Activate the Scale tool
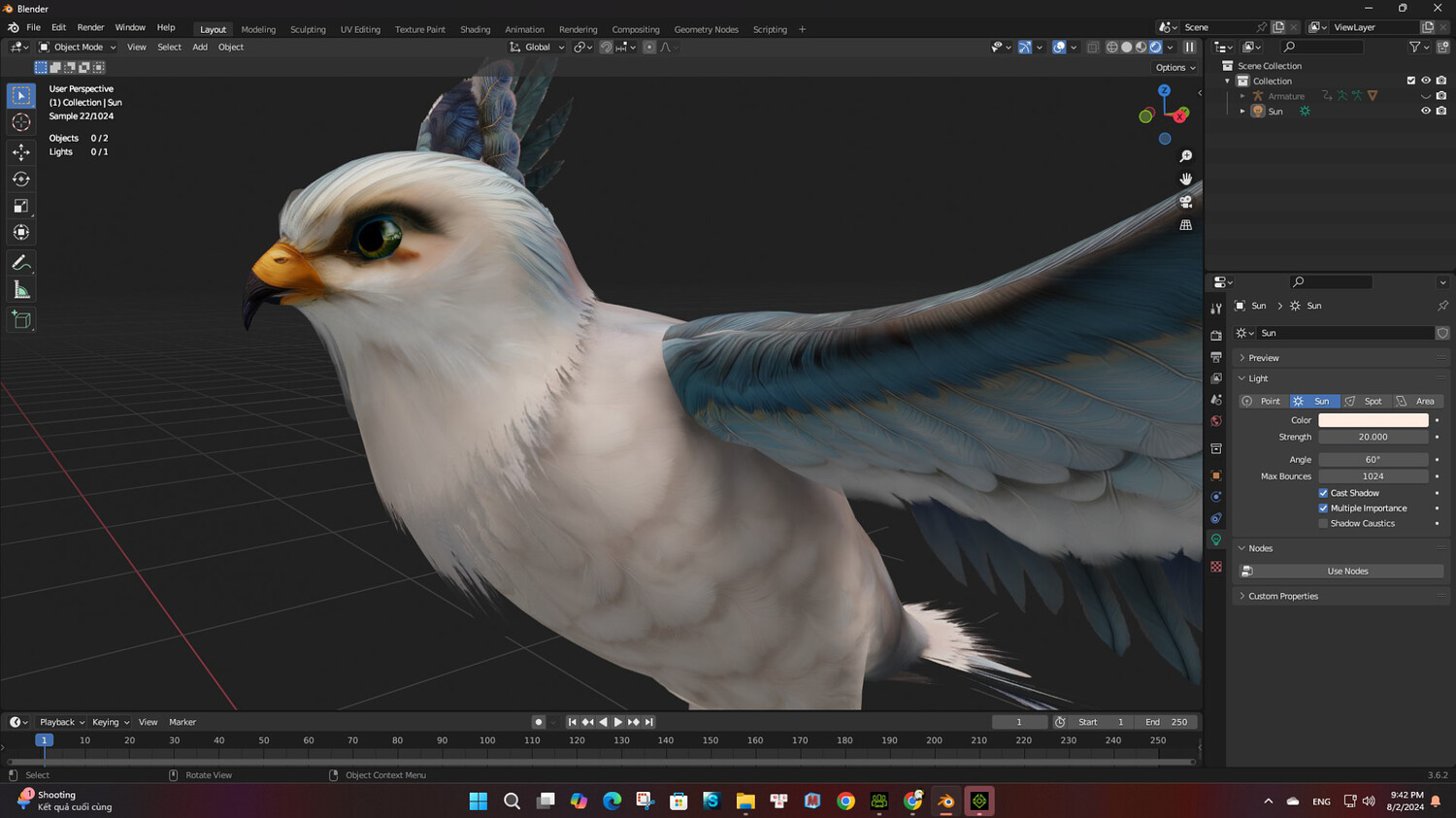Viewport: 1456px width, 818px height. (21, 206)
